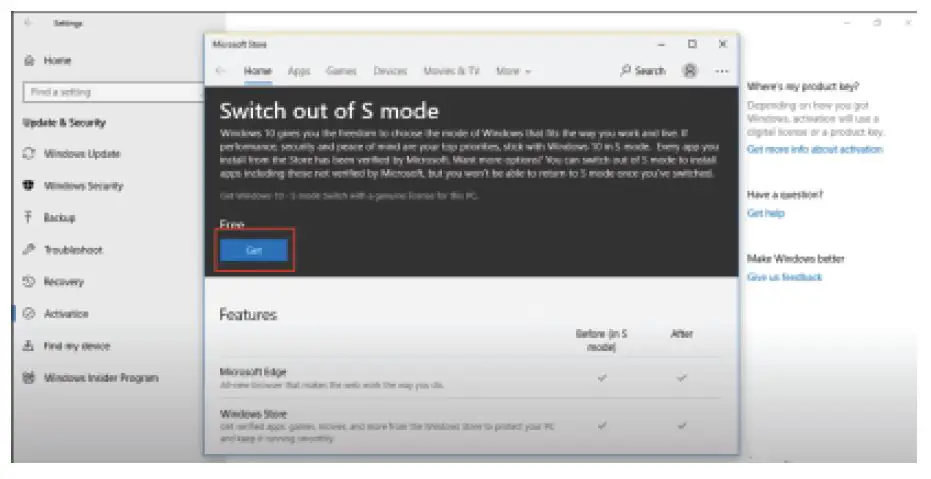This screenshot has width=931, height=479.
Task: Click the blue Get button
Action: 254,250
